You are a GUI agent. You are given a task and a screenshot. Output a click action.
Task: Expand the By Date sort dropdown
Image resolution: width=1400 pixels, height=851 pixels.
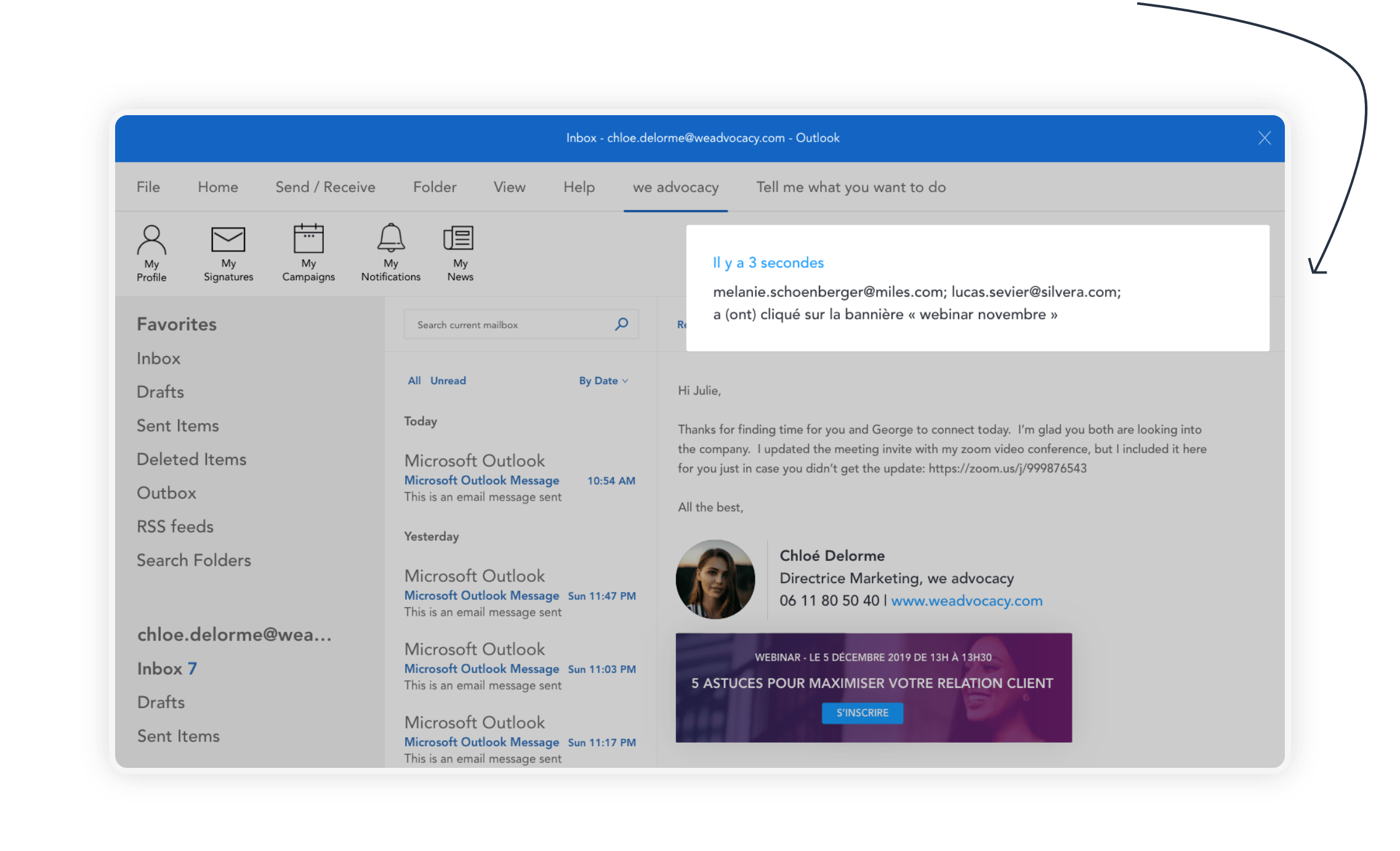[603, 381]
